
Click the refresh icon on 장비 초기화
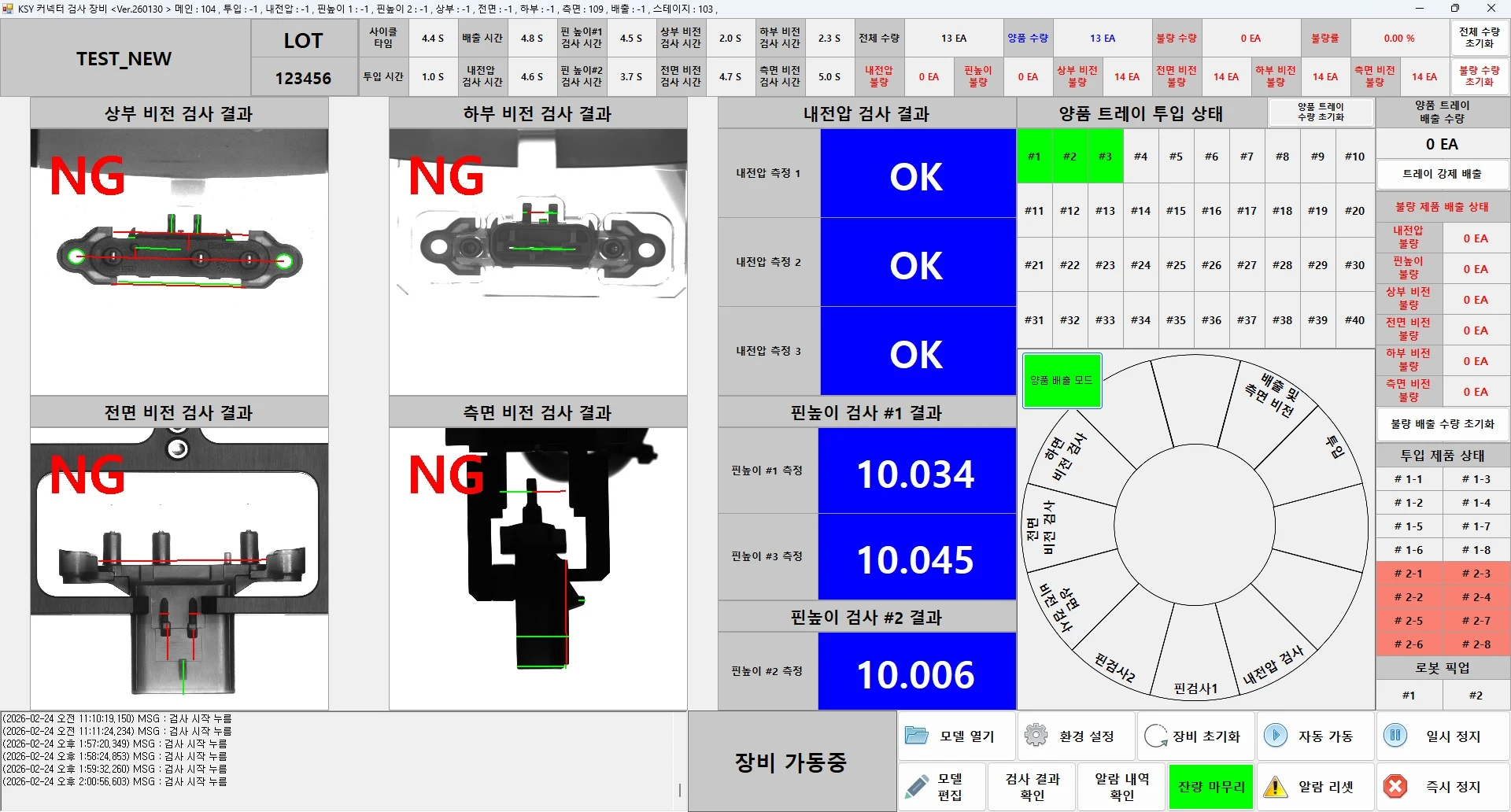tap(1155, 736)
